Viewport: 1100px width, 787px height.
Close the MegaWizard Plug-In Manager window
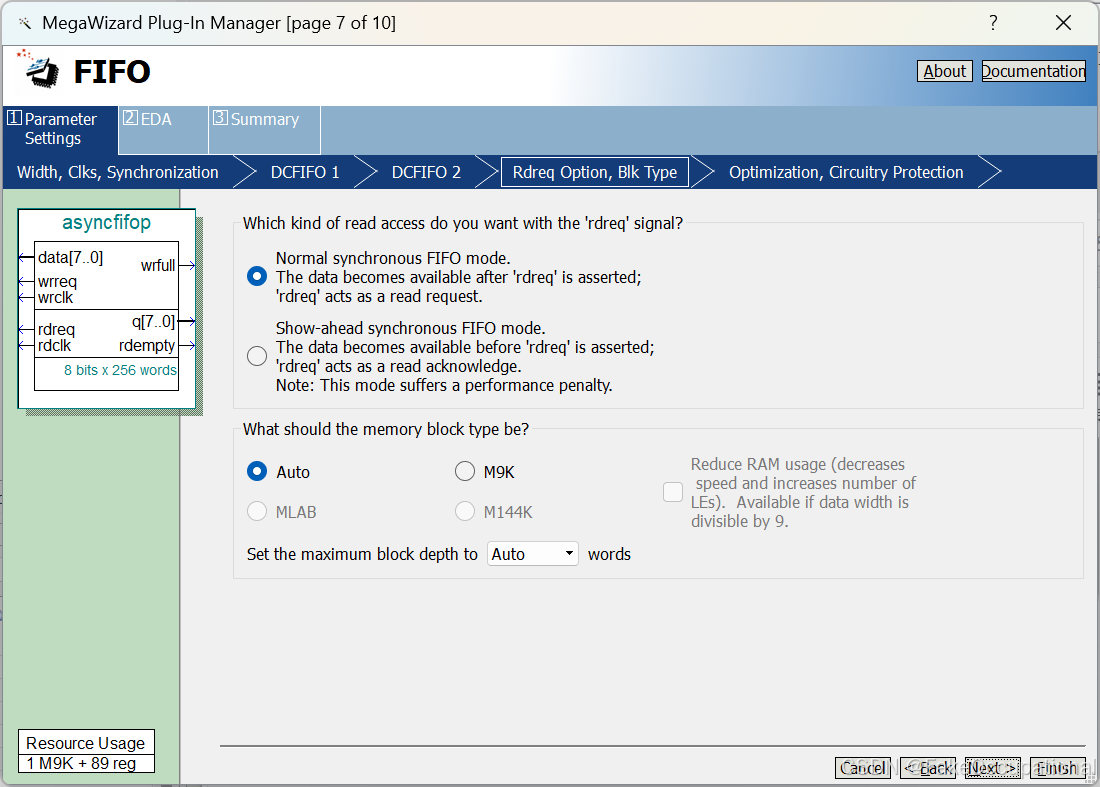tap(1064, 22)
